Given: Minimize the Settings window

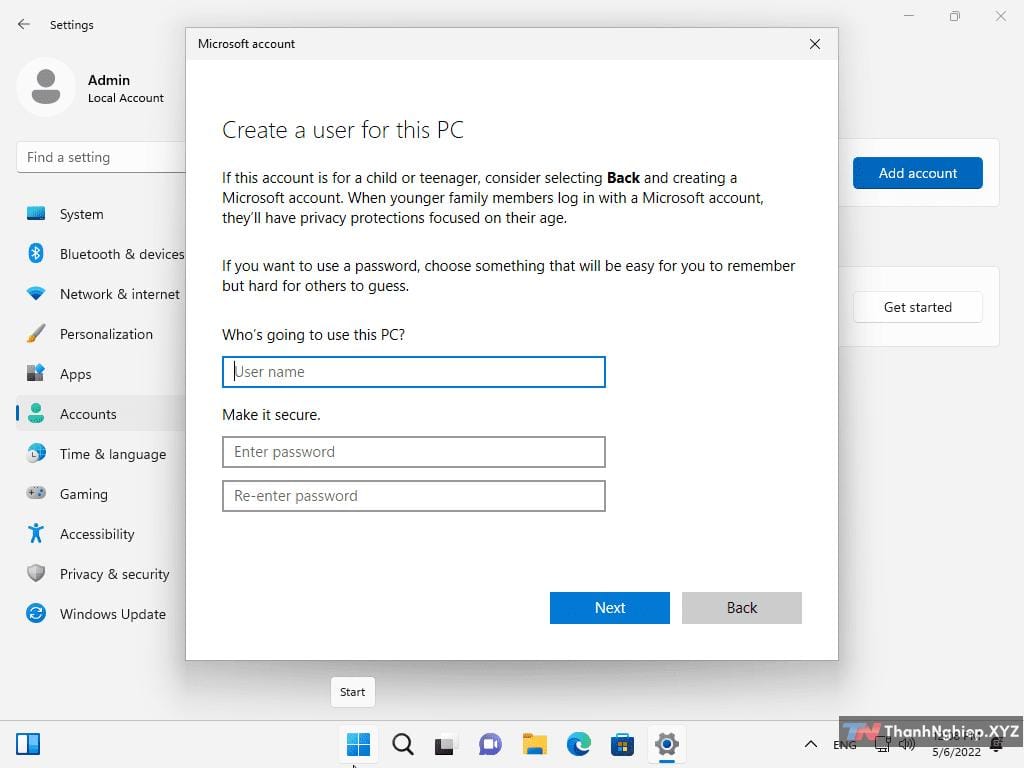Looking at the screenshot, I should 908,16.
